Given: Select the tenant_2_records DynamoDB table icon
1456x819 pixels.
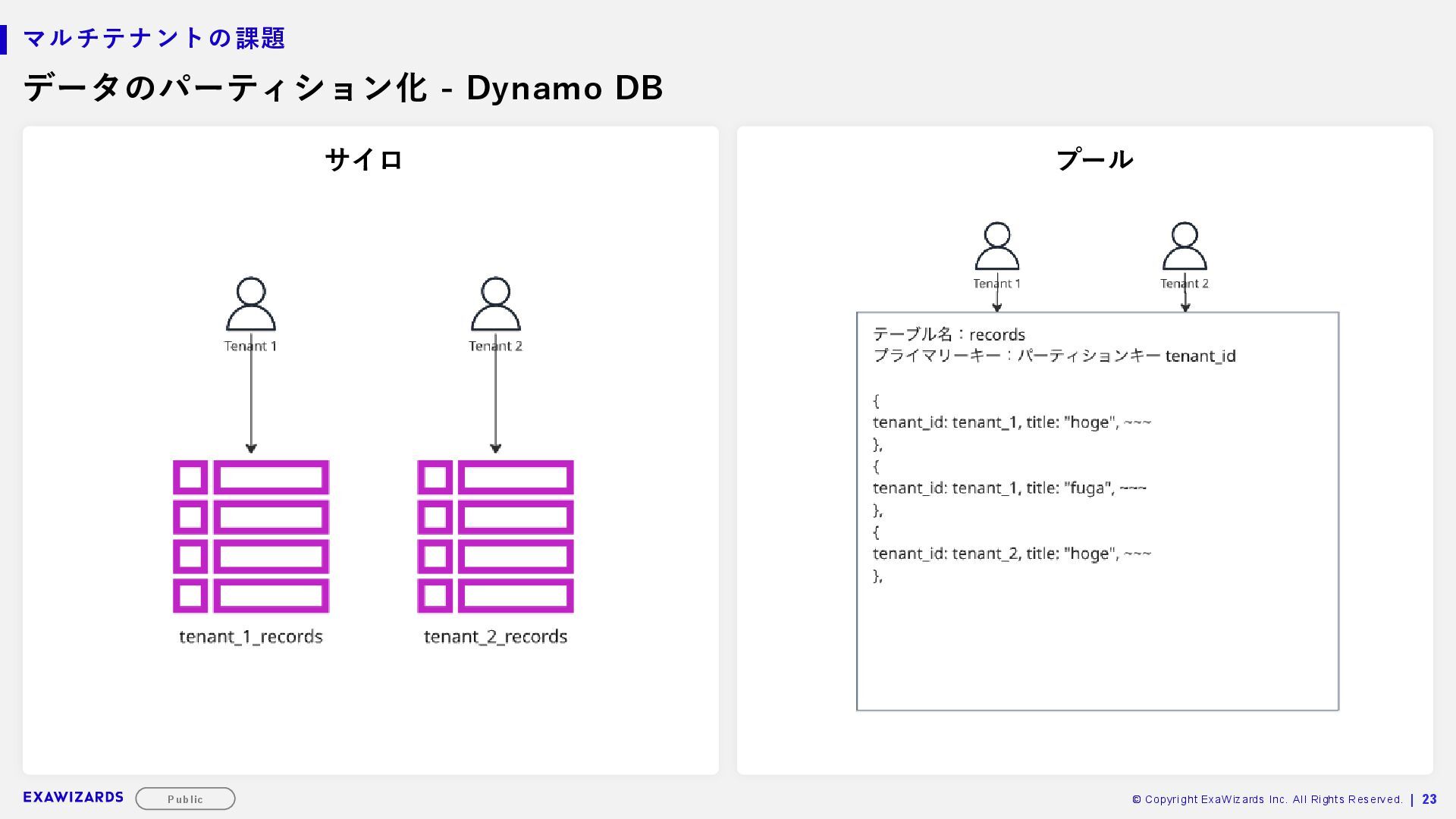Looking at the screenshot, I should click(495, 536).
